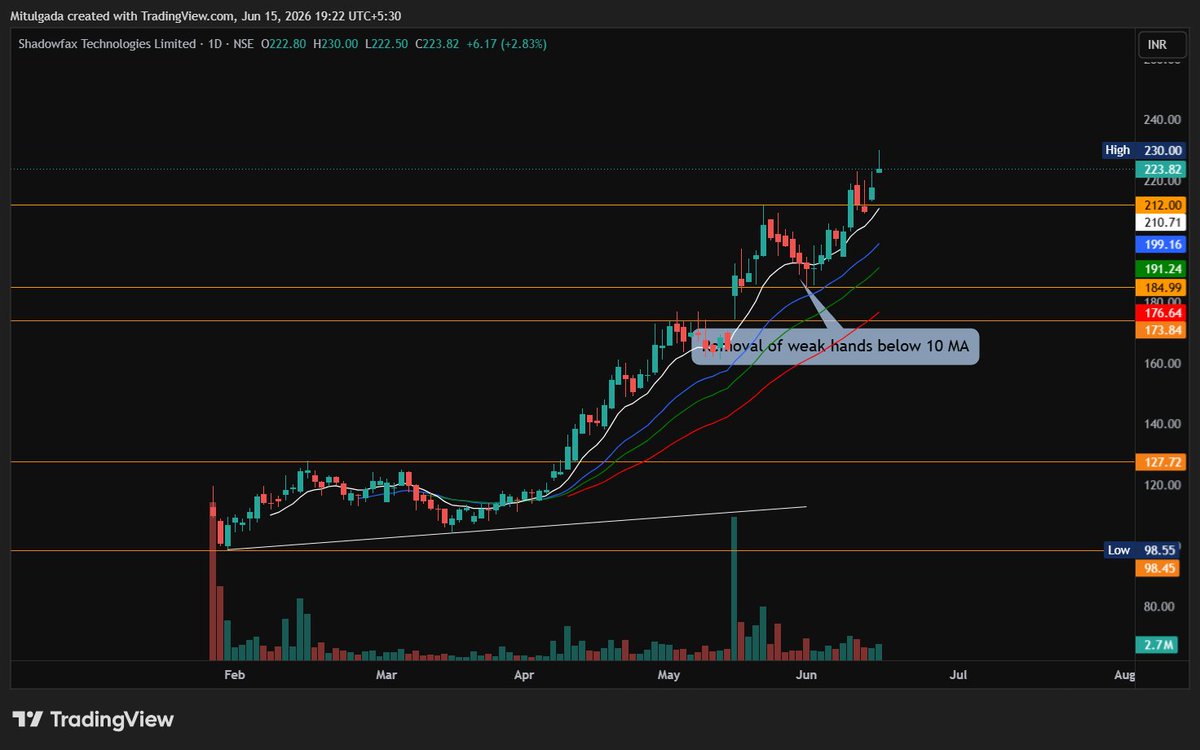
Task: Select the orange 173.84 price label
Action: [x=1160, y=330]
